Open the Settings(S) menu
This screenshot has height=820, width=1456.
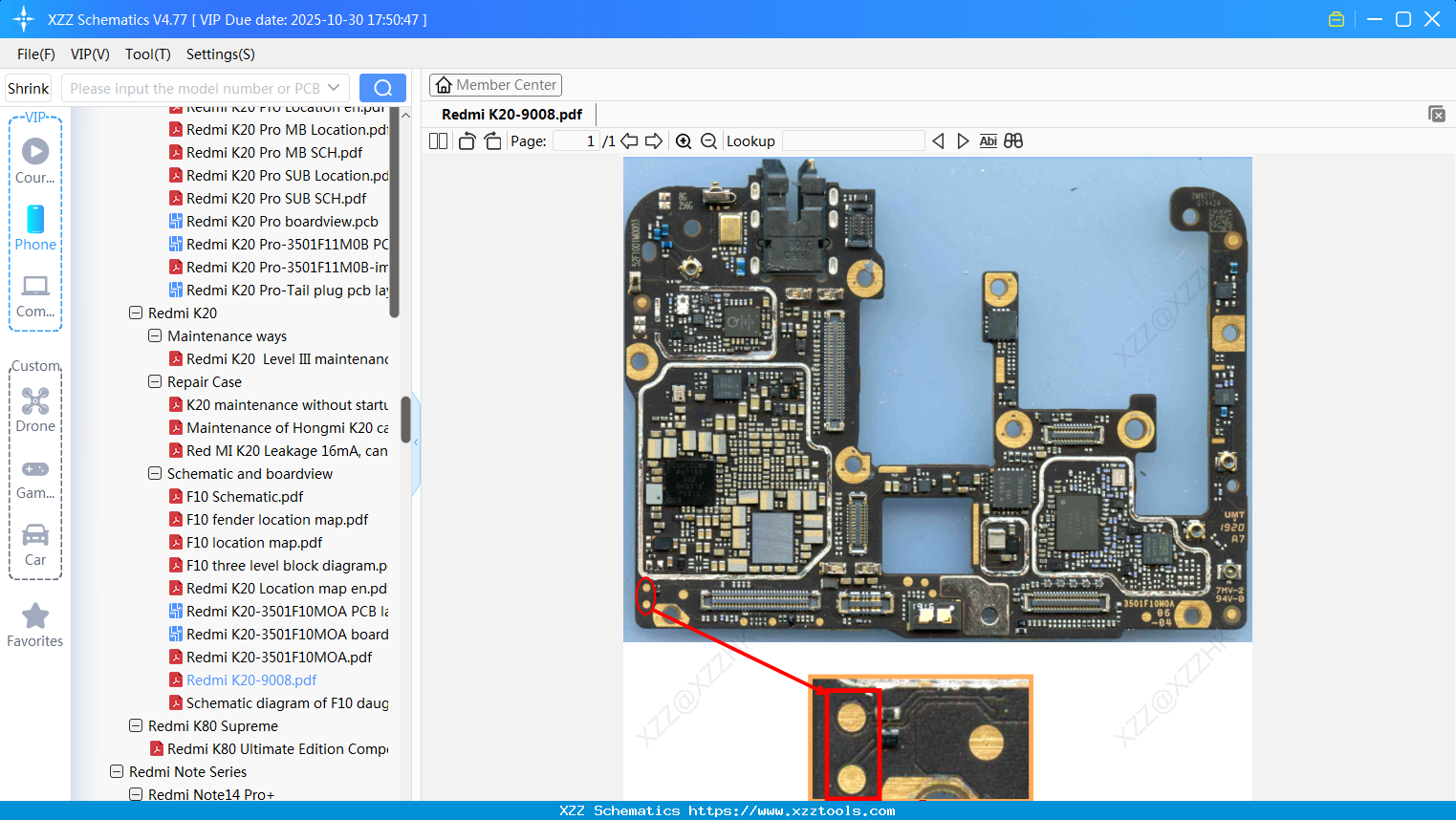220,54
